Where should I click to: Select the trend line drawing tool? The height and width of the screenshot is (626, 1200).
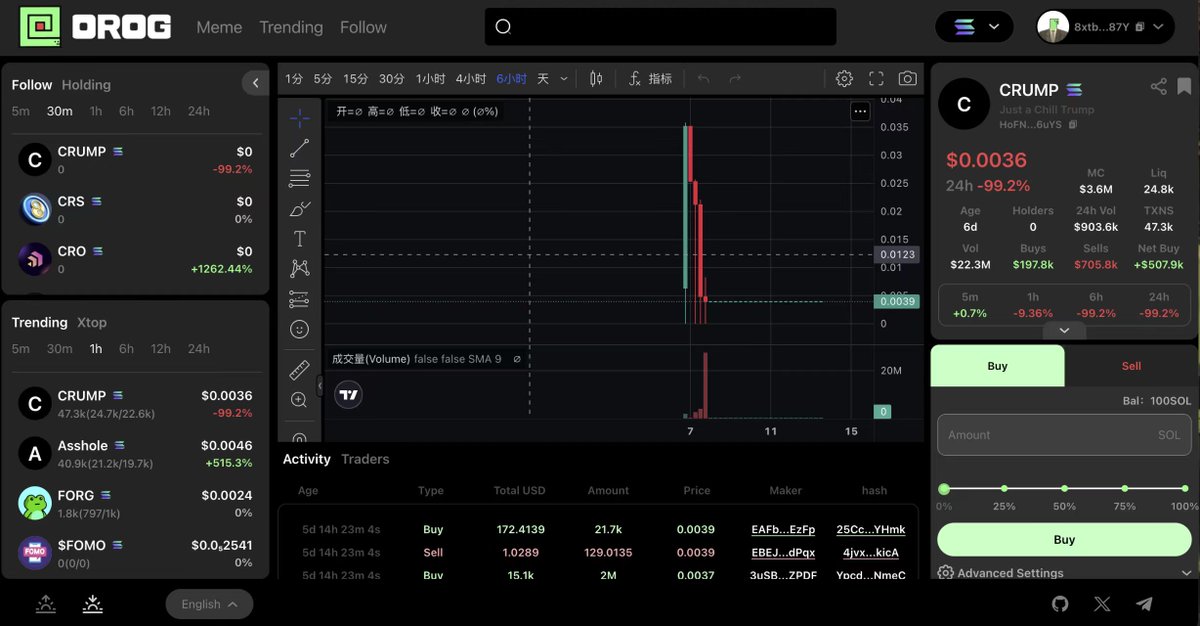coord(299,149)
